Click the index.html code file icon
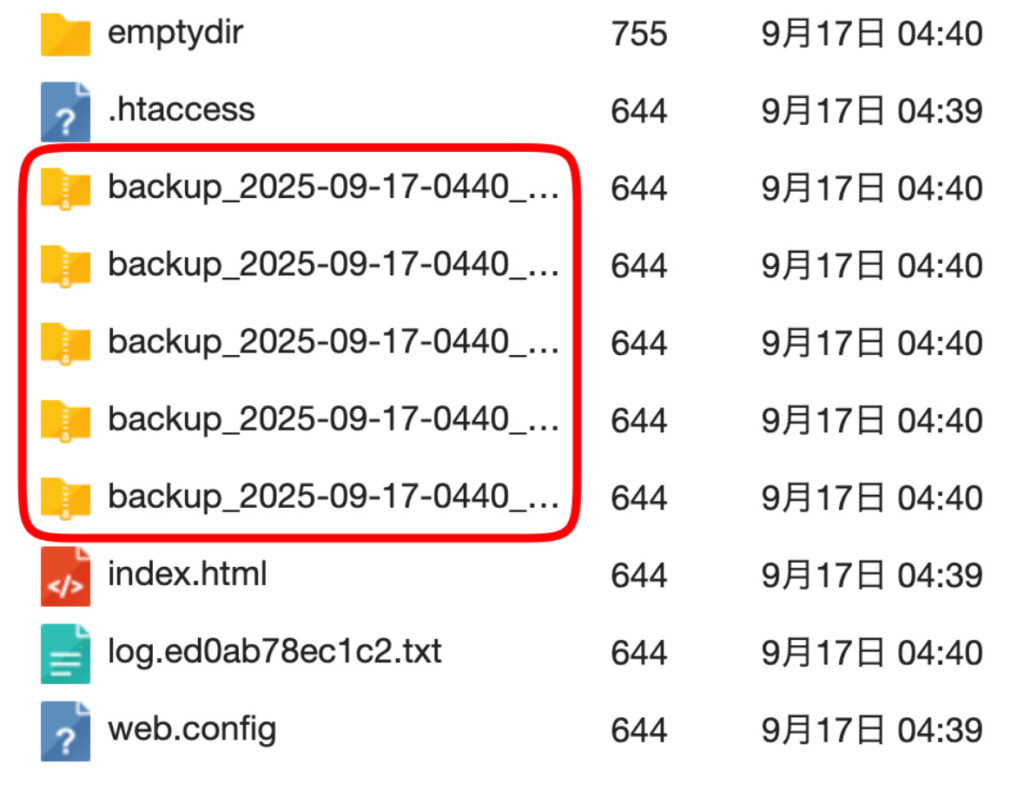Image resolution: width=1024 pixels, height=797 pixels. click(x=65, y=576)
